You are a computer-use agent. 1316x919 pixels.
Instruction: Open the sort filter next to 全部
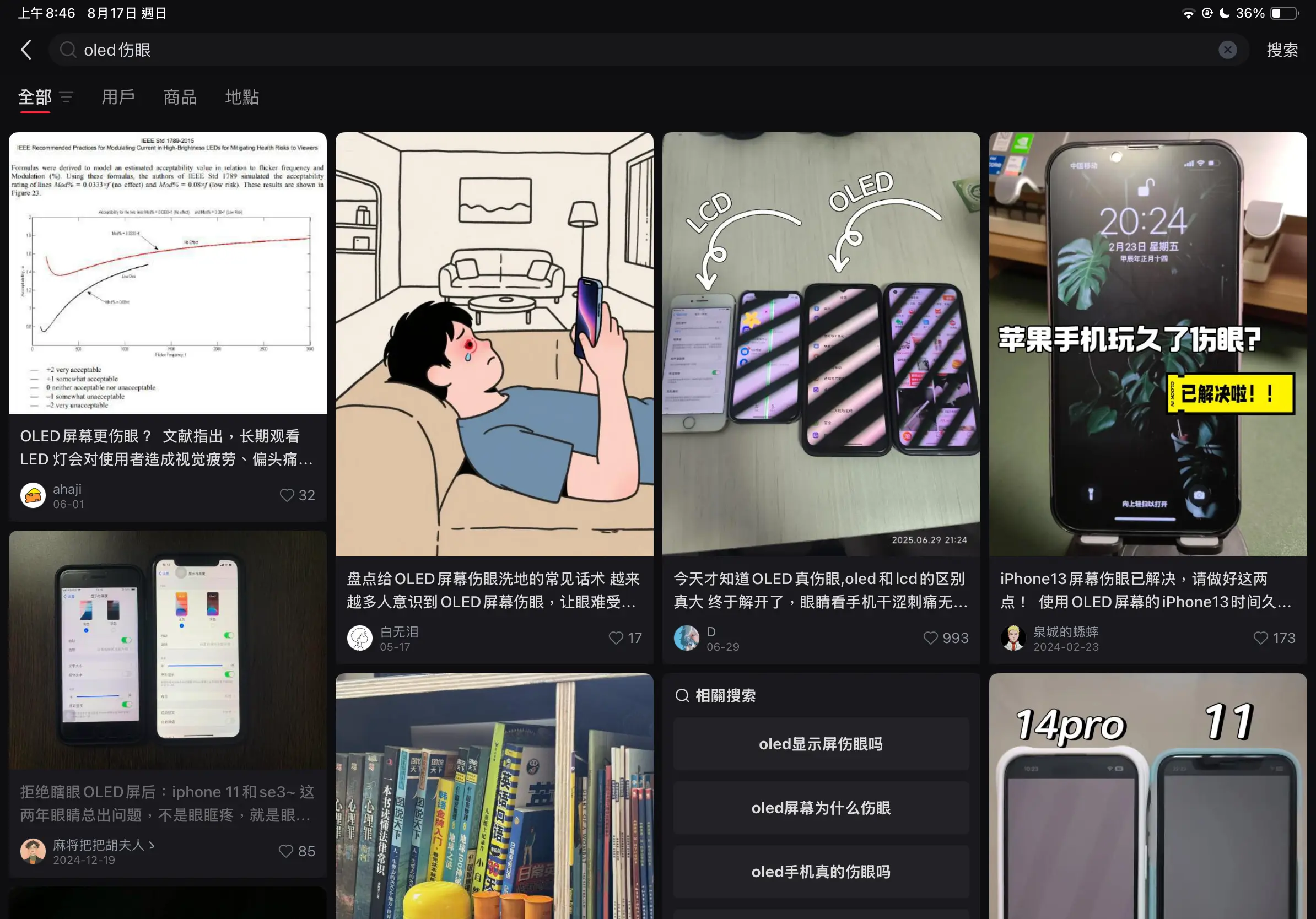pos(67,98)
